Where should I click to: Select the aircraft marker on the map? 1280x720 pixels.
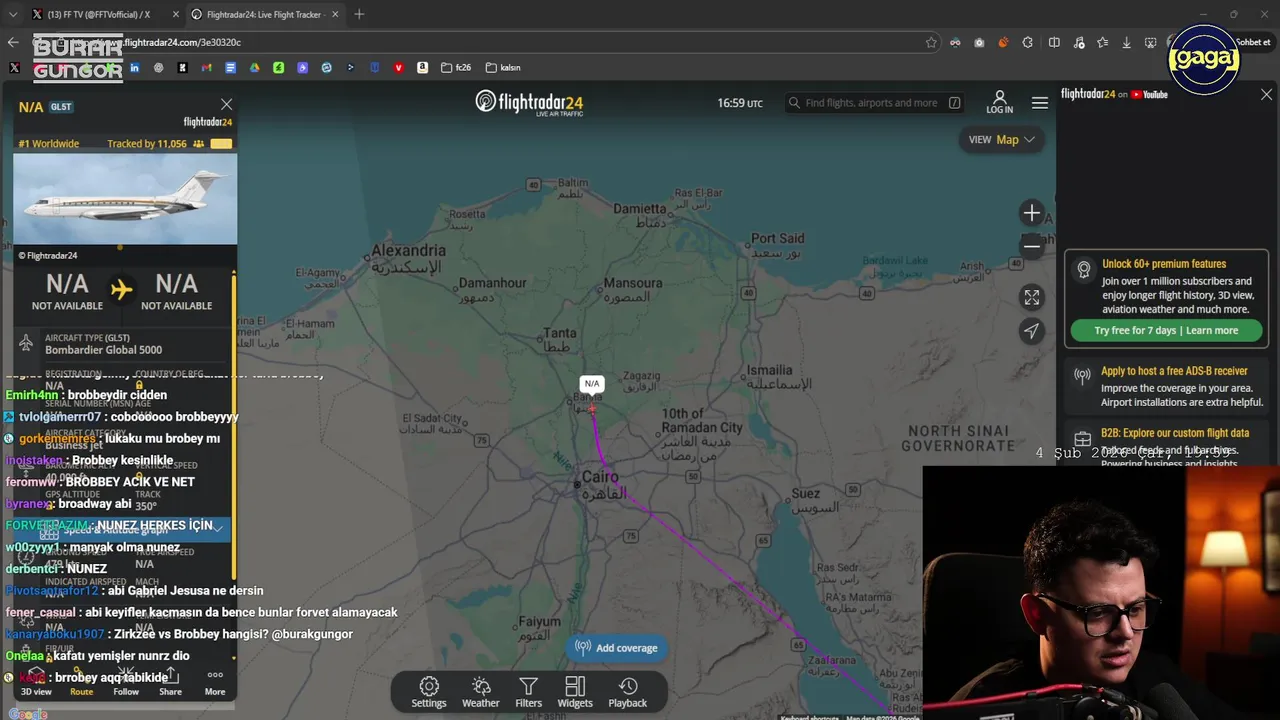(592, 406)
